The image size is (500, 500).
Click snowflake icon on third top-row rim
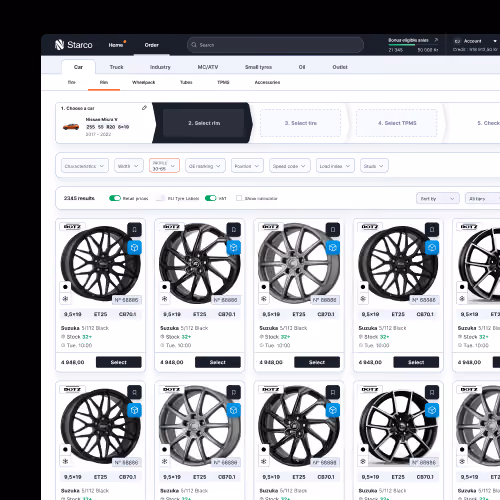click(x=264, y=299)
